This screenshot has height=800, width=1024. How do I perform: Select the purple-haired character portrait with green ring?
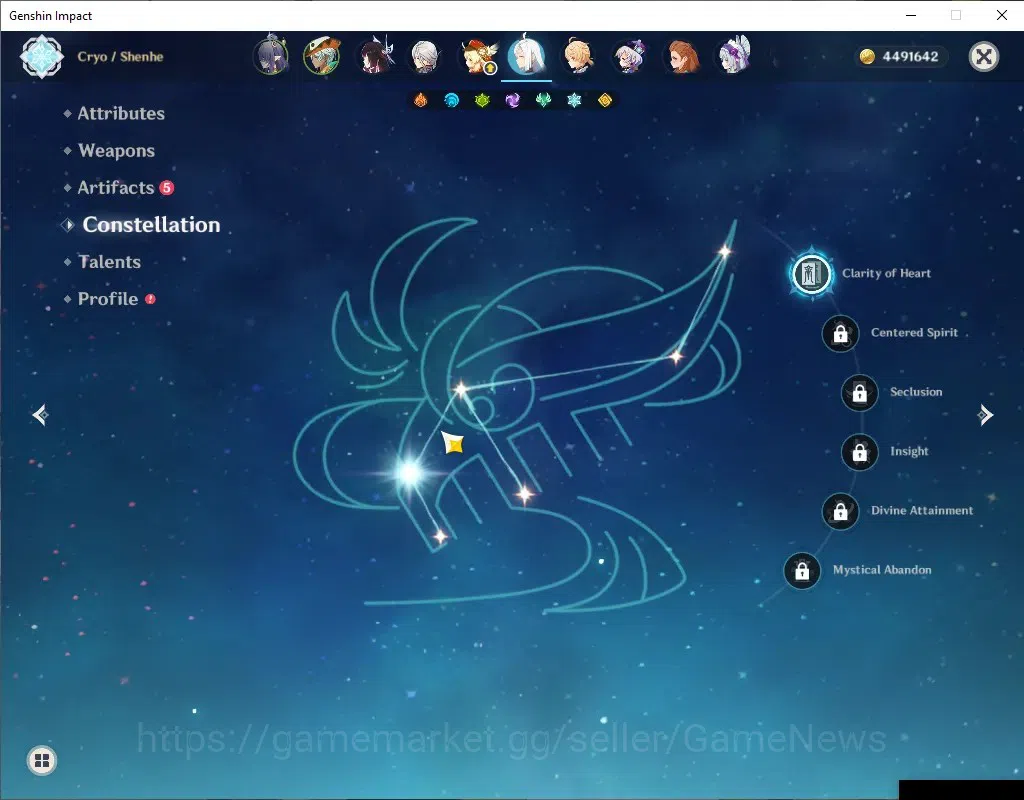[x=271, y=56]
